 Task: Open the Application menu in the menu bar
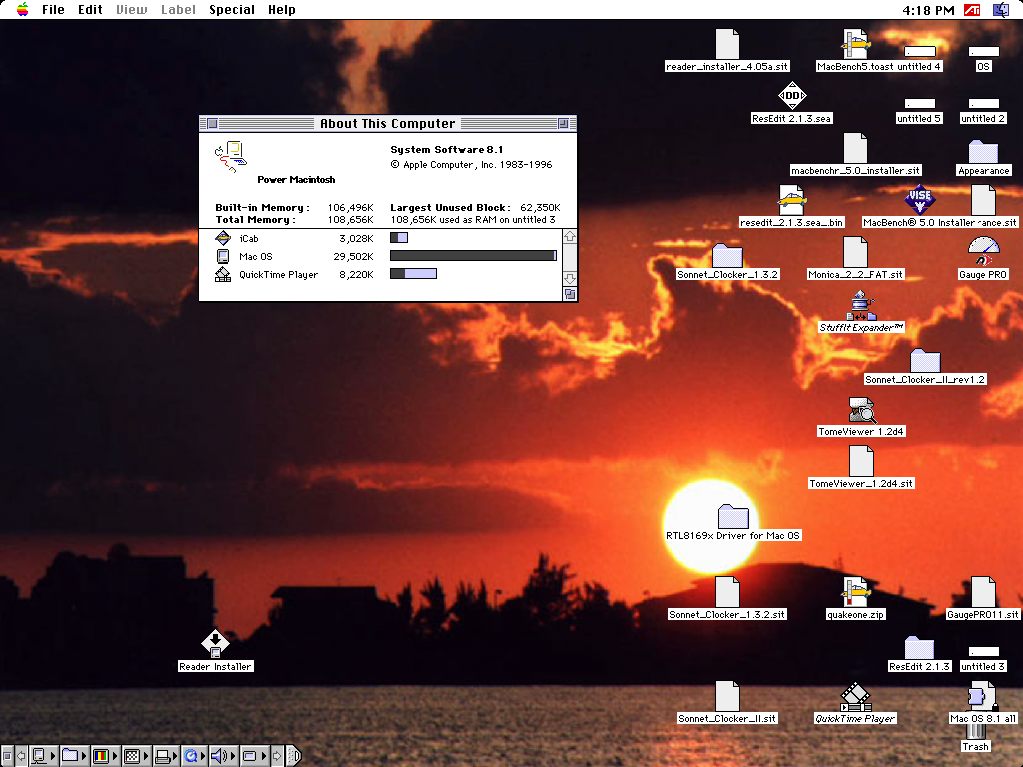coord(1000,10)
